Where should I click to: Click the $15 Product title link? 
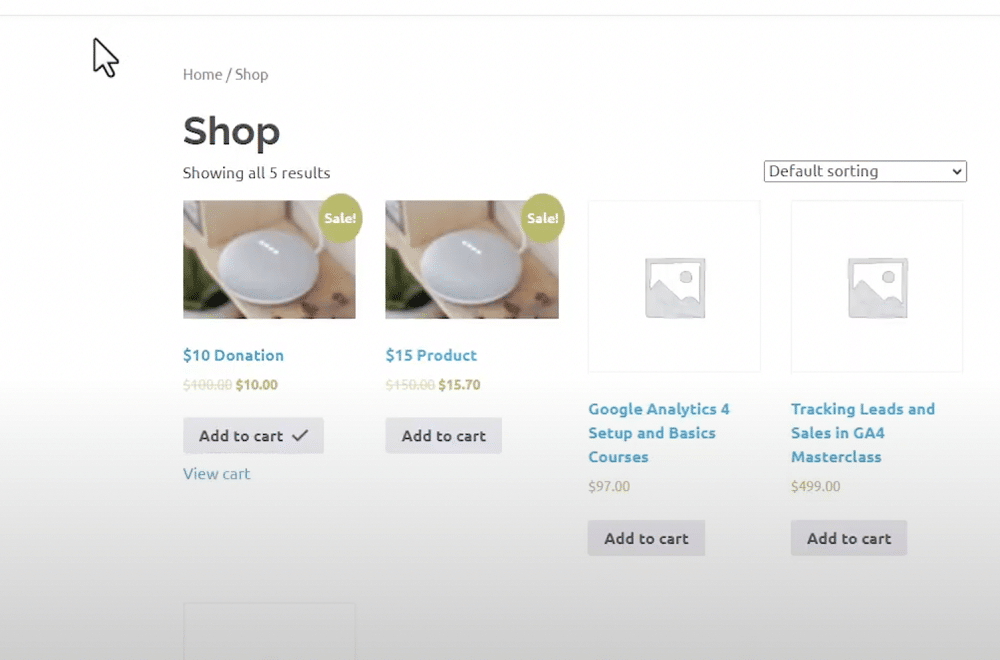pos(431,355)
